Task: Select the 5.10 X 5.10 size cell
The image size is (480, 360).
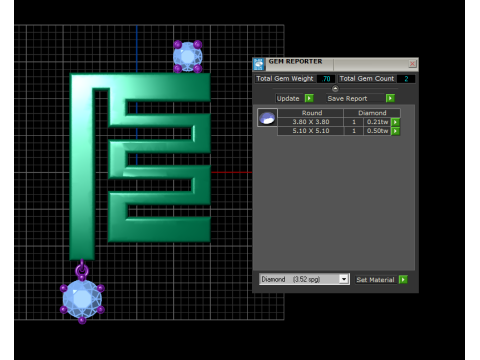Action: tap(311, 131)
